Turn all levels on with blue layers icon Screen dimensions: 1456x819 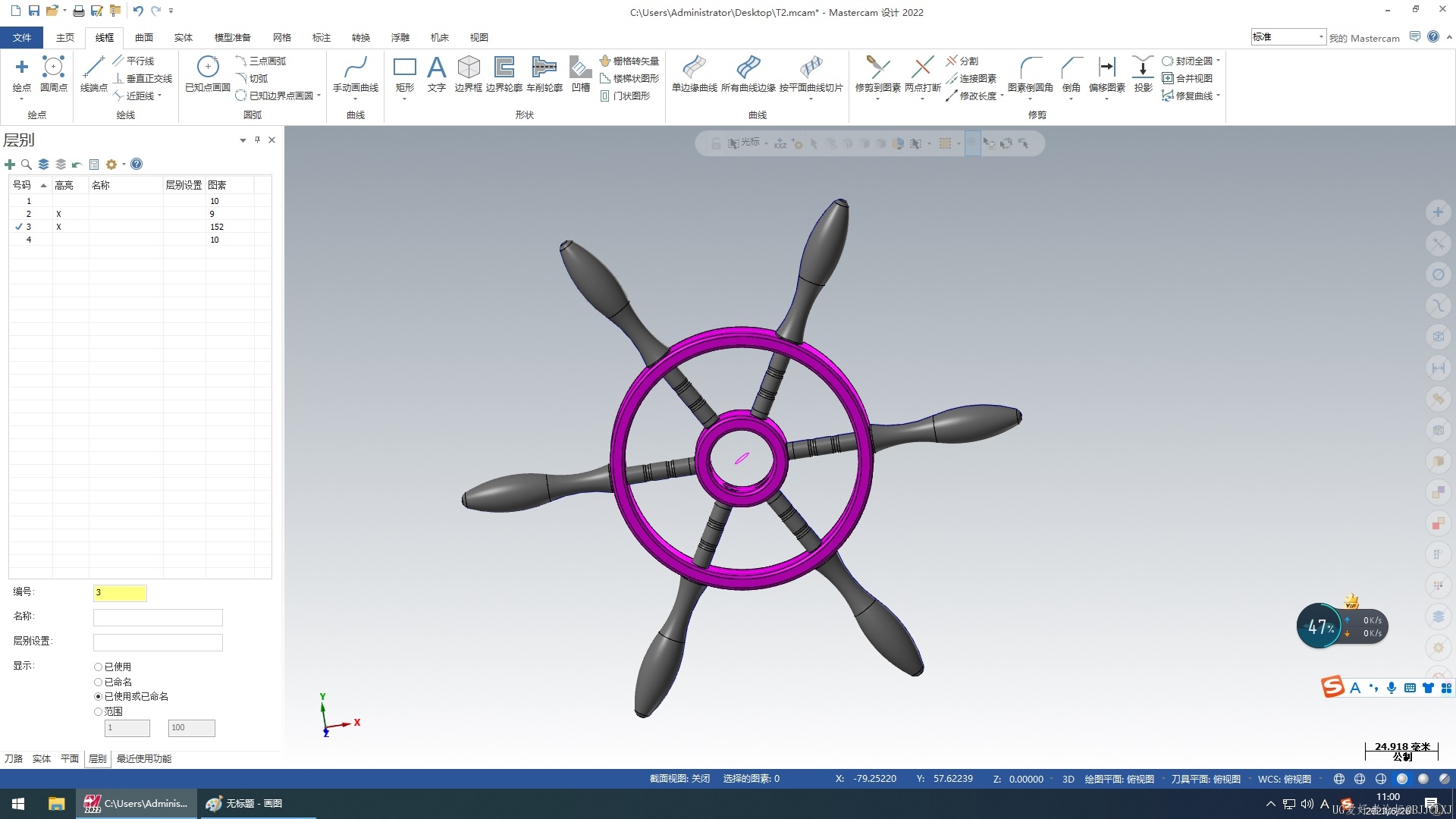click(43, 165)
